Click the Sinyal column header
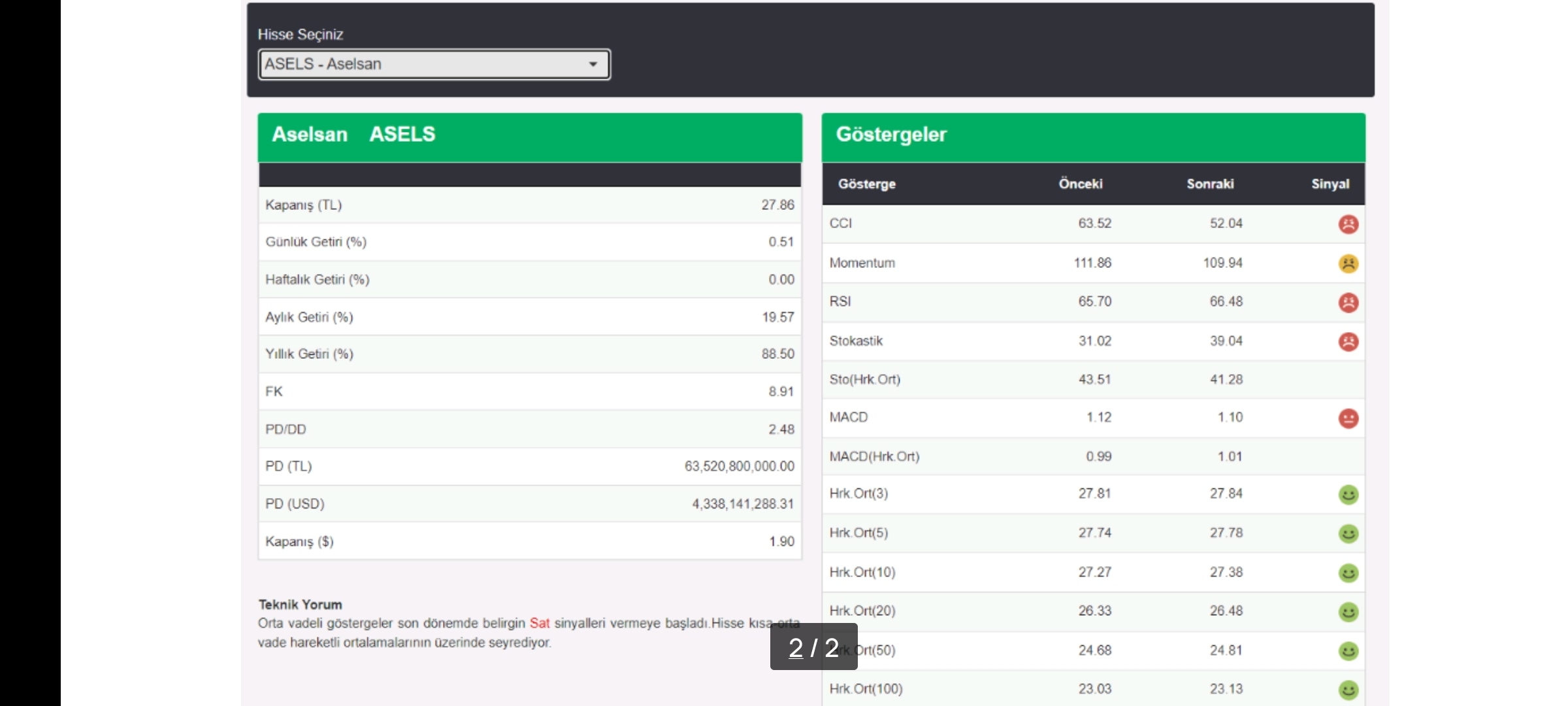This screenshot has width=1568, height=706. click(1330, 184)
